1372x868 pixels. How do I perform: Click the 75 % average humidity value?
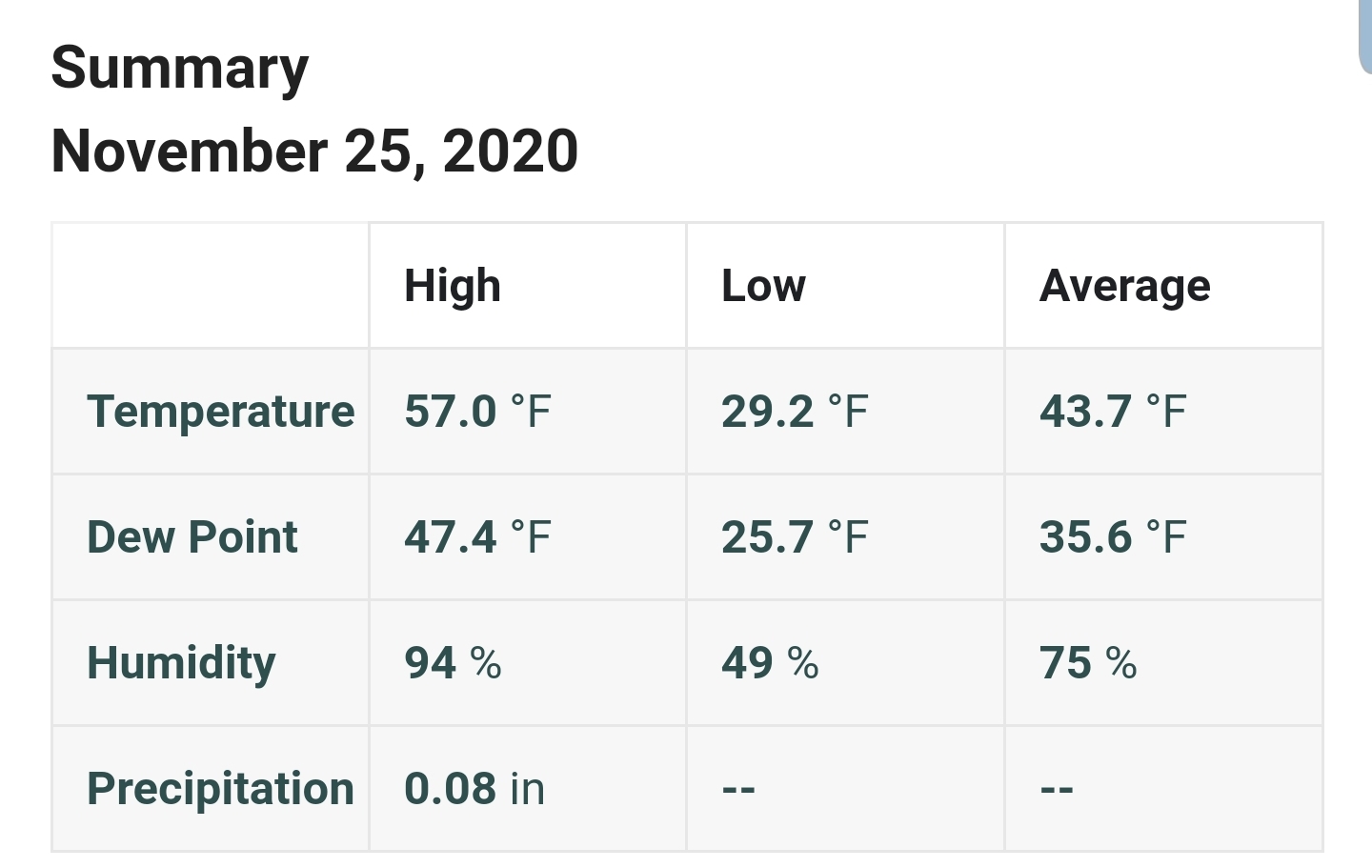coord(1088,663)
